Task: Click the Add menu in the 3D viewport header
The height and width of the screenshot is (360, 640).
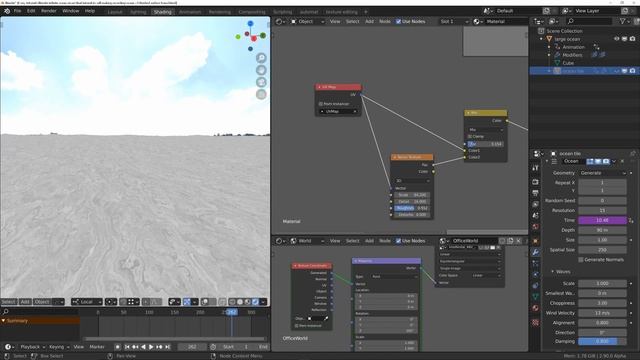Action: 25,302
